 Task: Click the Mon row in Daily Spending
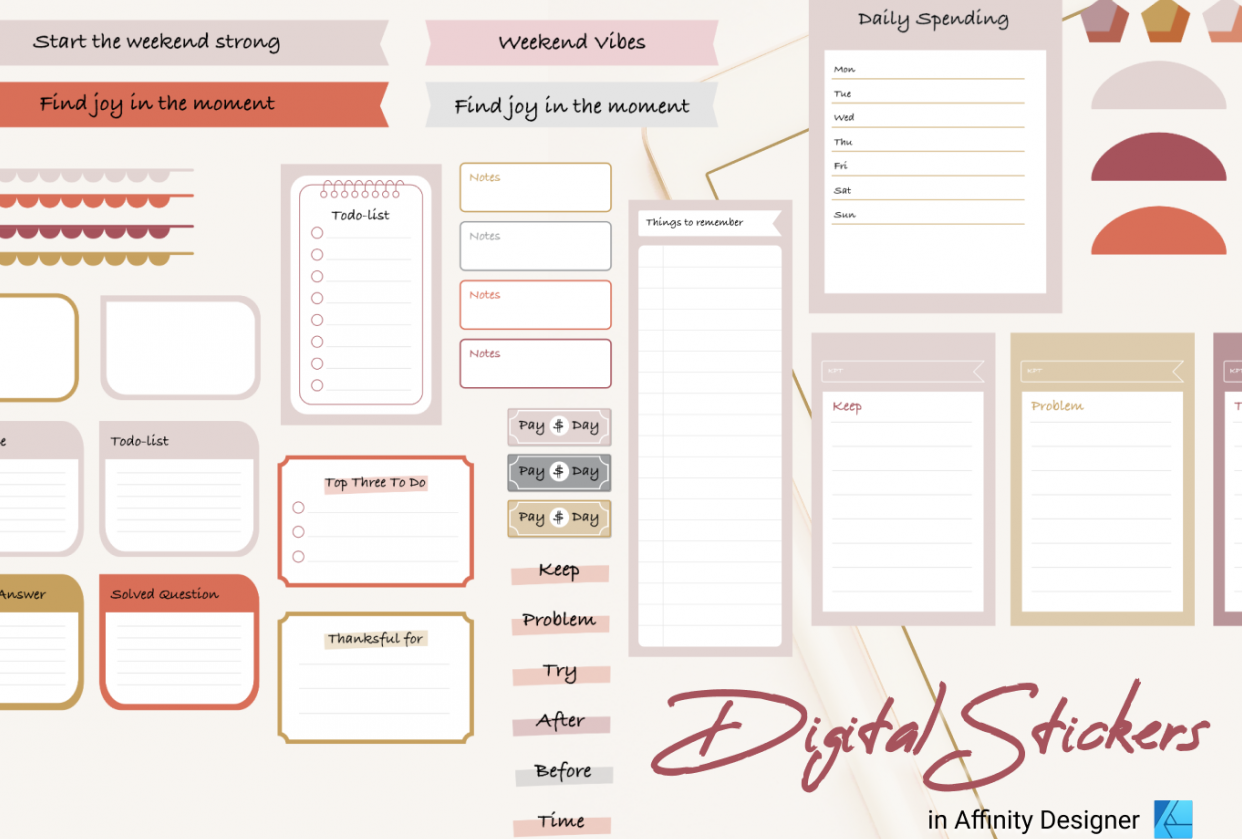coord(928,69)
